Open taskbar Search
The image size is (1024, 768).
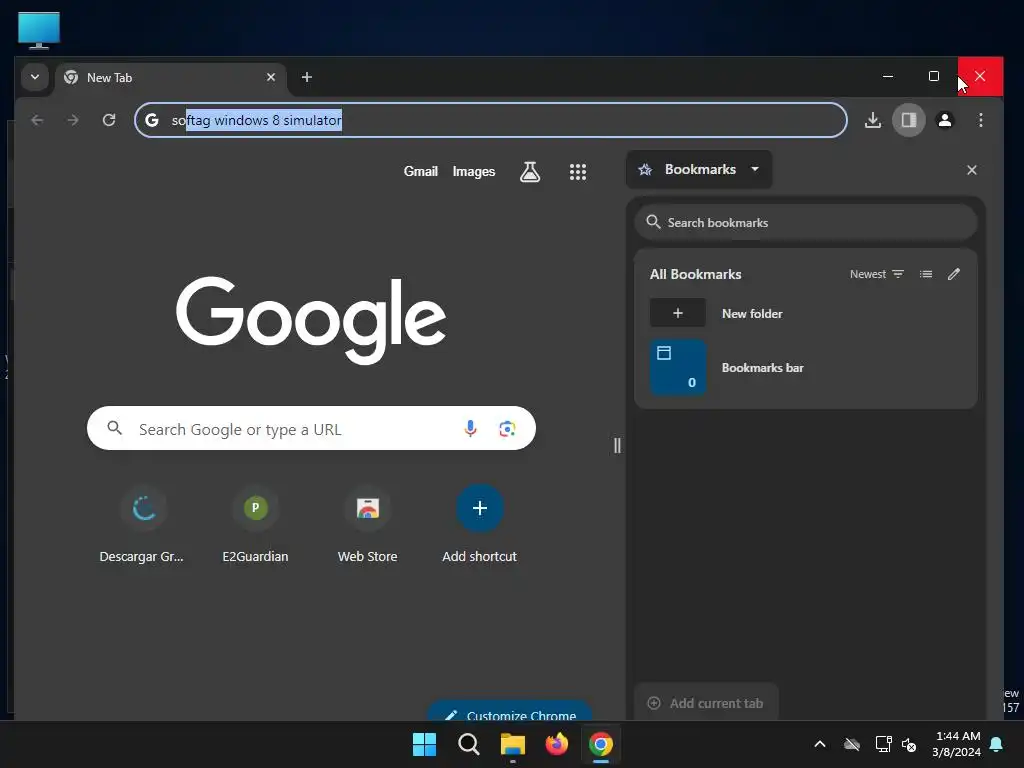[x=468, y=744]
